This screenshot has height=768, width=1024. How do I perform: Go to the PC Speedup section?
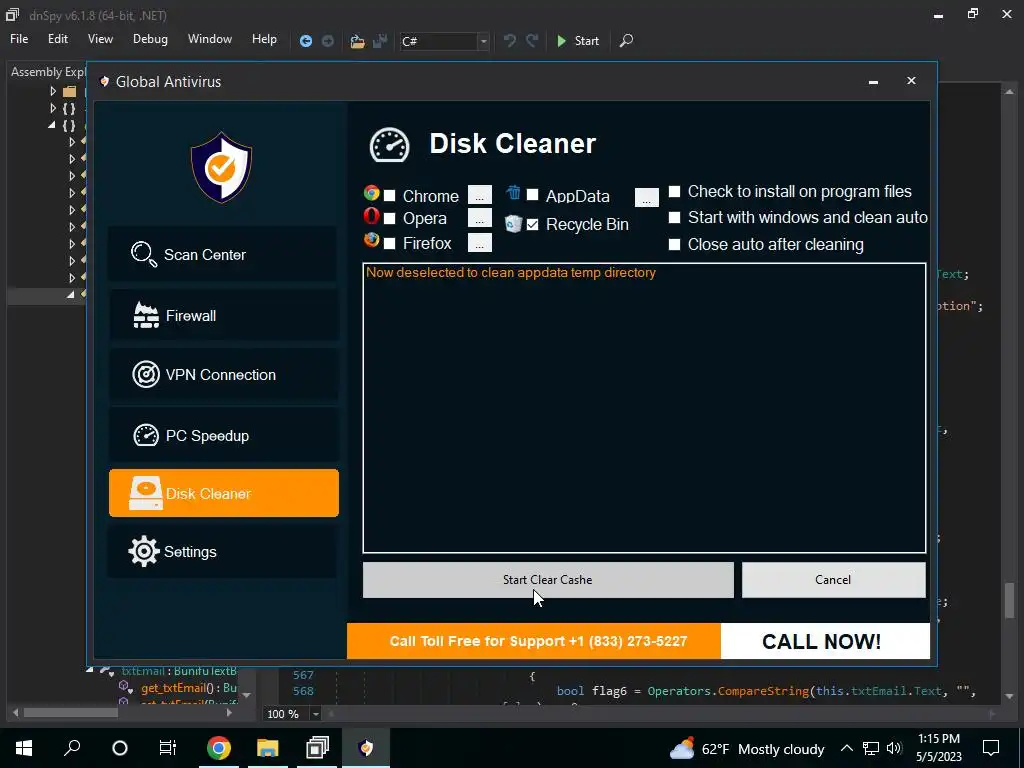(x=223, y=436)
